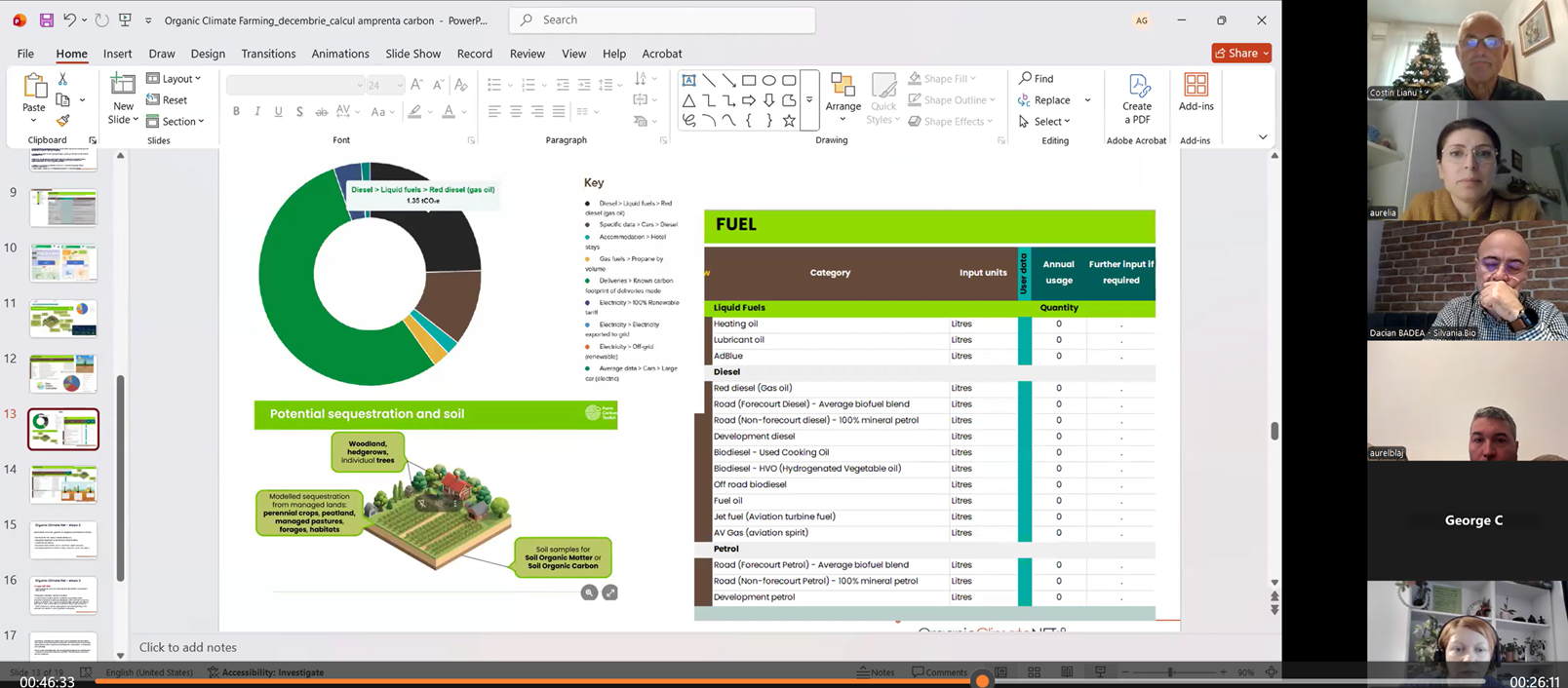Toggle Underline formatting

(279, 112)
